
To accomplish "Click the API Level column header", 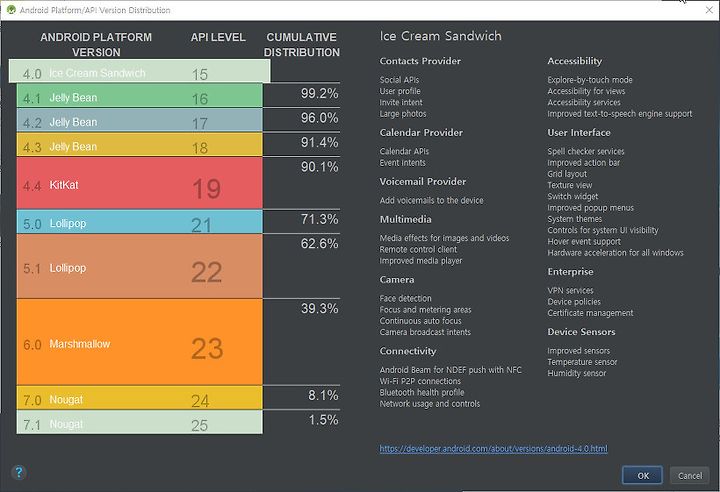I will pyautogui.click(x=218, y=37).
